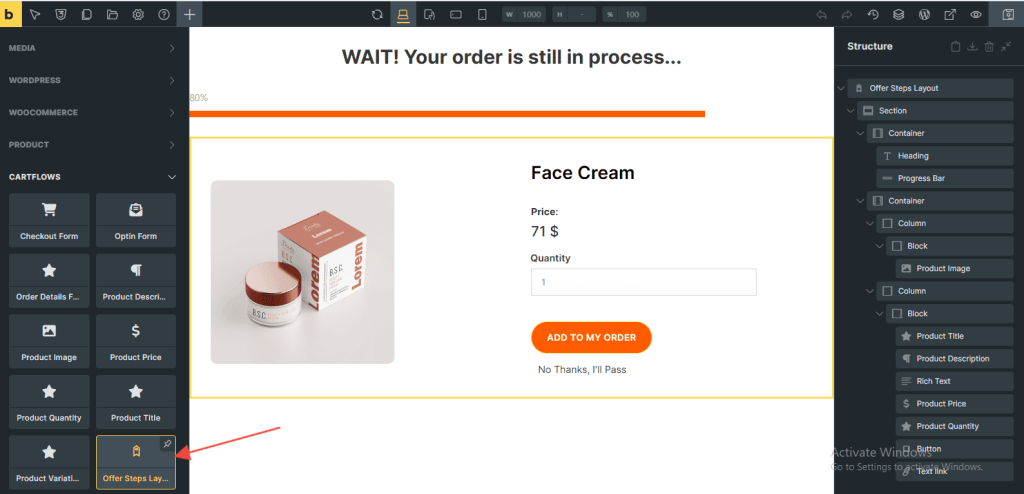Image resolution: width=1024 pixels, height=494 pixels.
Task: Open the revisions history icon
Action: (x=873, y=15)
